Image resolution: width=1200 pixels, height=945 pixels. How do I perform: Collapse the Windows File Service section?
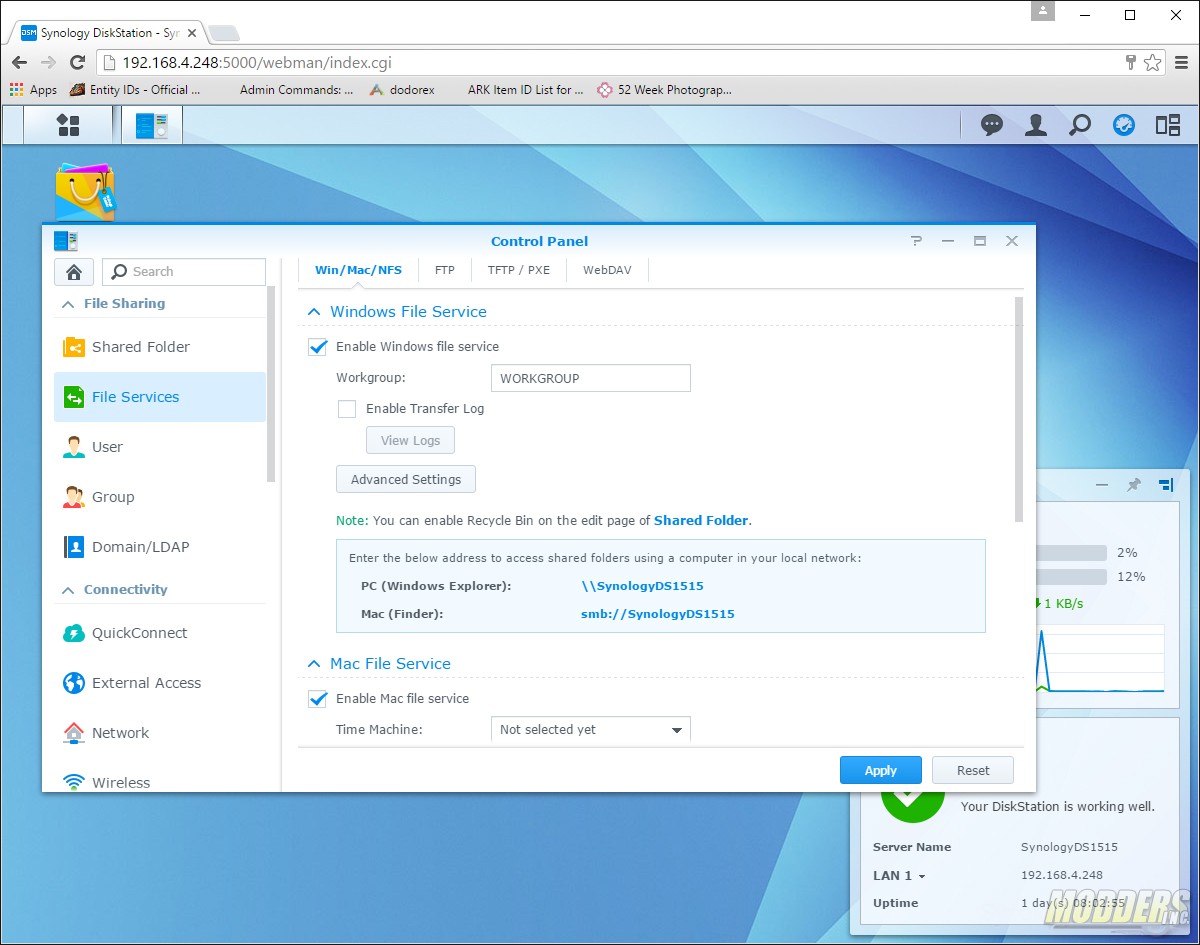click(313, 312)
